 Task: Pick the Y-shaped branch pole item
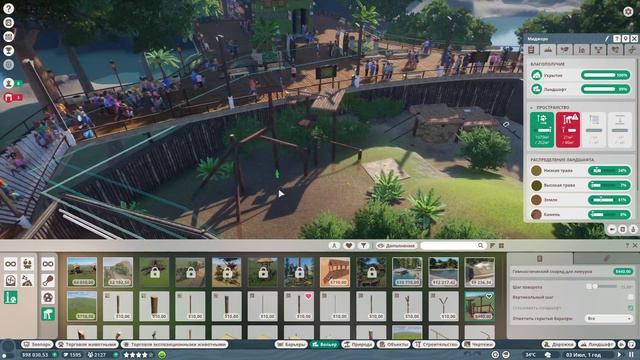pos(443,306)
